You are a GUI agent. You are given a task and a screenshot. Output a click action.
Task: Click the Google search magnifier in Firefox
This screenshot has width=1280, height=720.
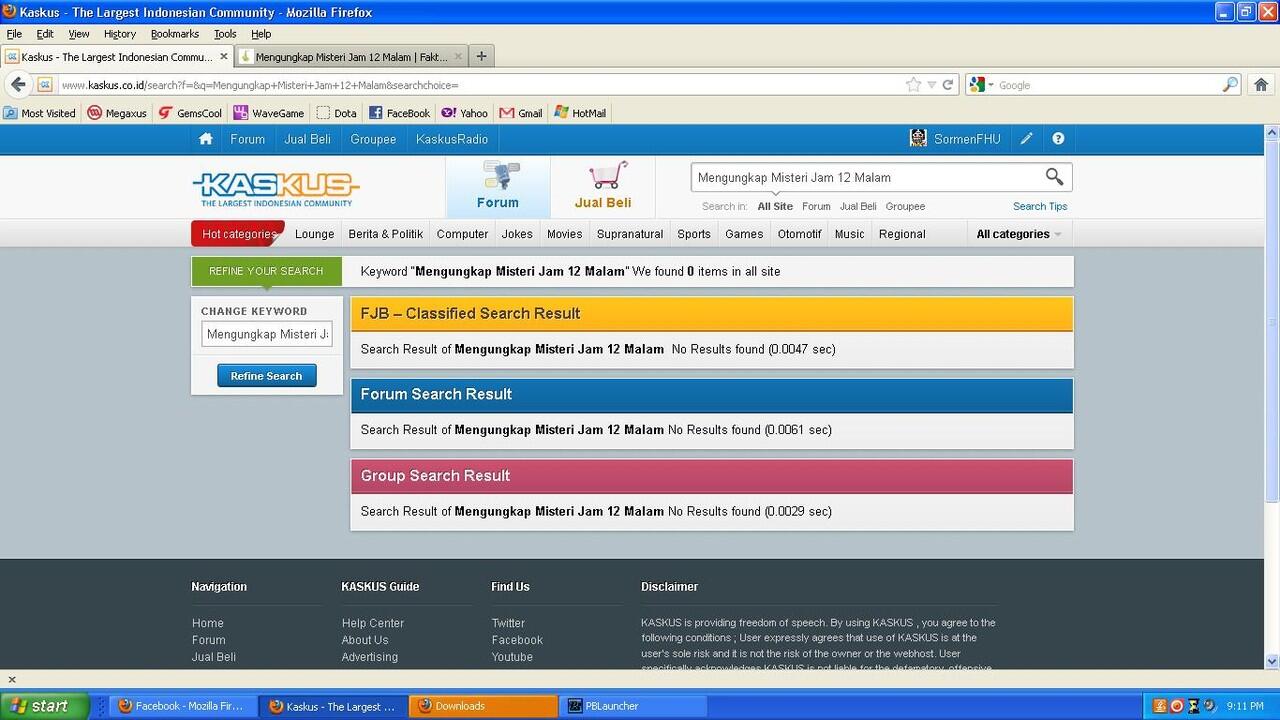(1231, 85)
